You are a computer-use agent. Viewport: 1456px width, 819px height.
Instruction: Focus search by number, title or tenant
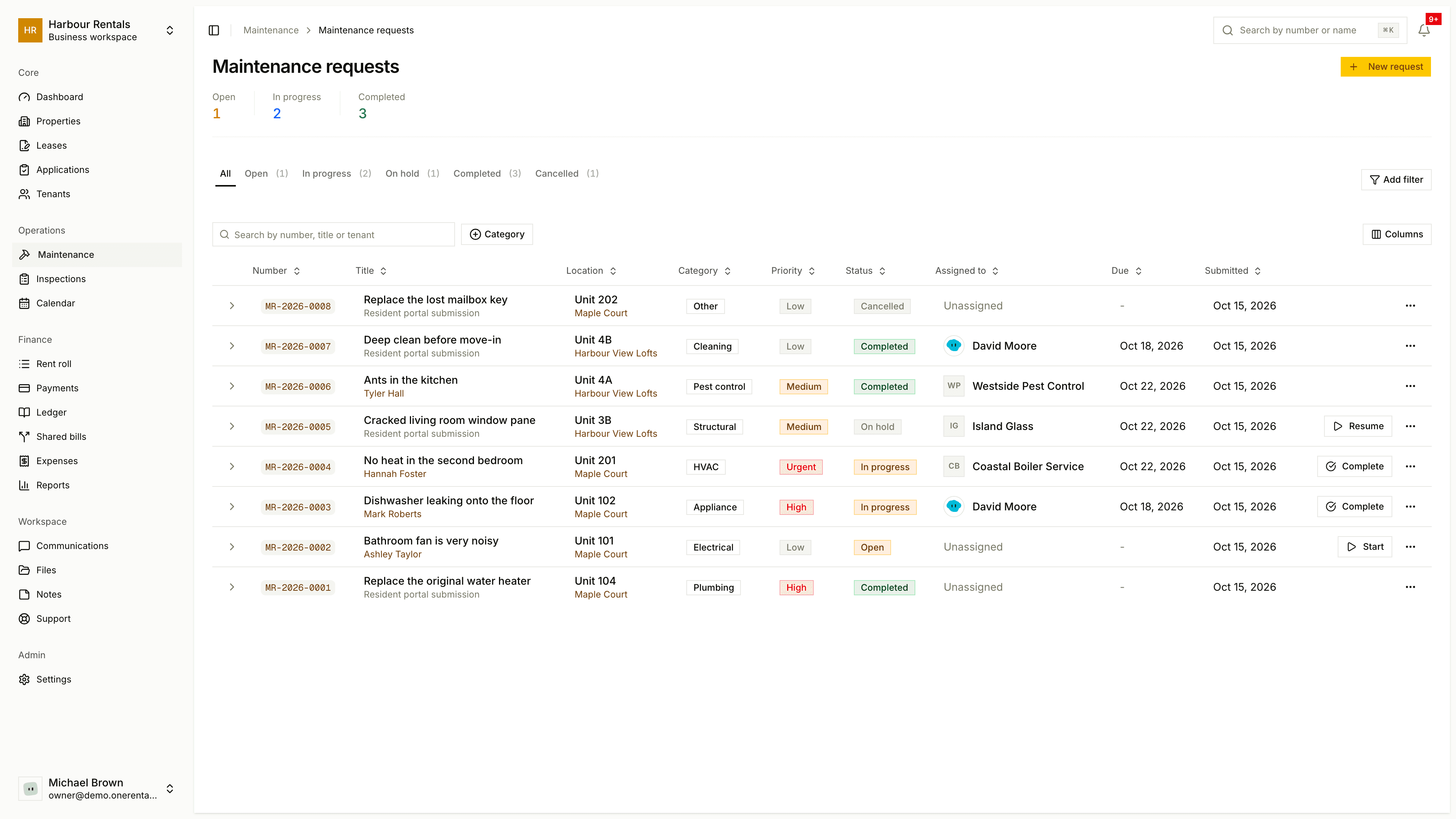click(x=334, y=234)
